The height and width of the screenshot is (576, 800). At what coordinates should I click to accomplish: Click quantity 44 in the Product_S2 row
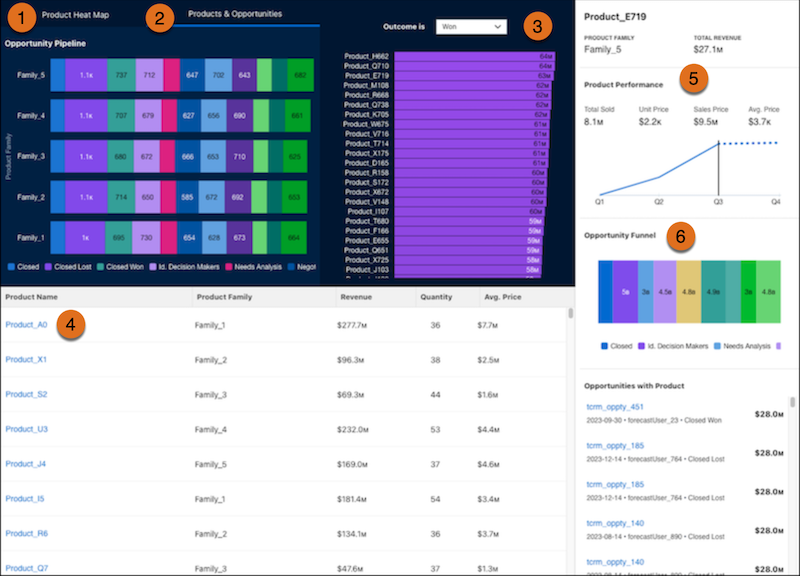click(435, 395)
